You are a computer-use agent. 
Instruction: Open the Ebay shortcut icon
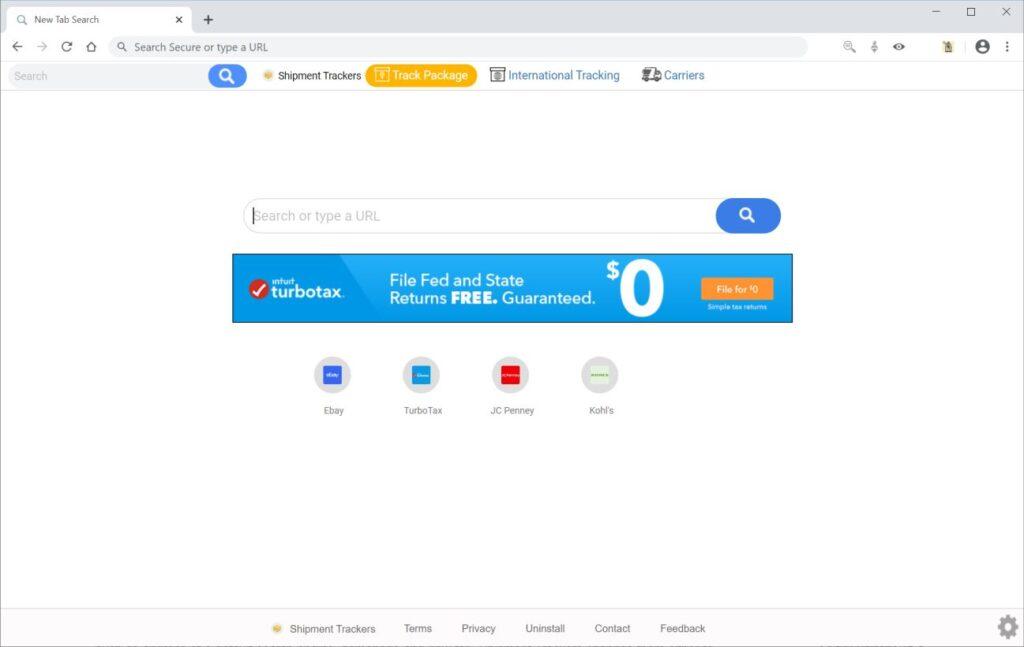click(x=332, y=375)
